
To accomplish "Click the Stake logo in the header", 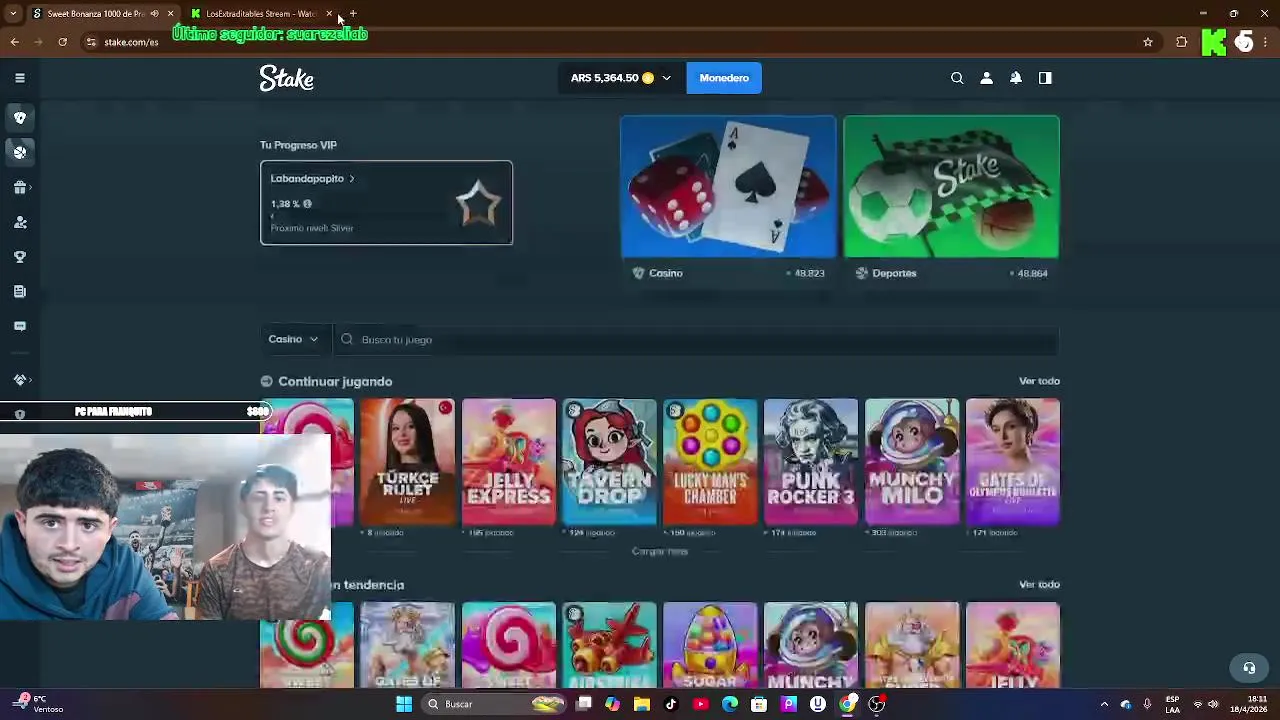I will pos(287,78).
